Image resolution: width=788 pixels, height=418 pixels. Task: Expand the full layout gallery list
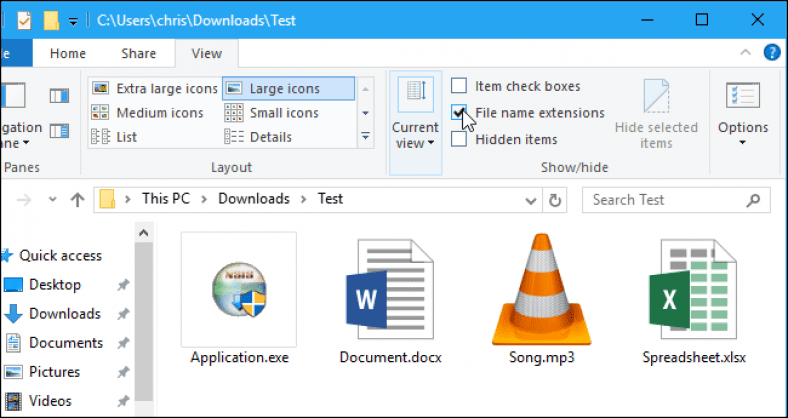(x=365, y=136)
